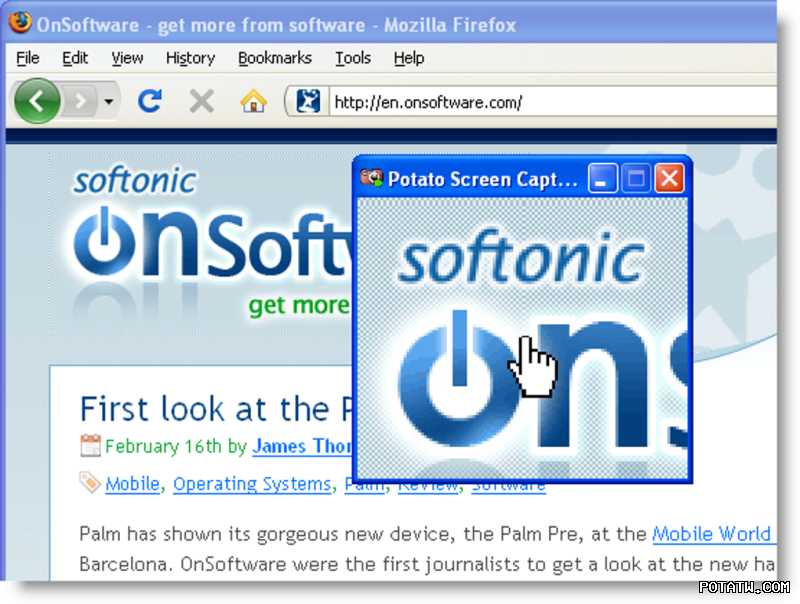Click the Stop loading X icon
The width and height of the screenshot is (800, 604).
(x=202, y=101)
